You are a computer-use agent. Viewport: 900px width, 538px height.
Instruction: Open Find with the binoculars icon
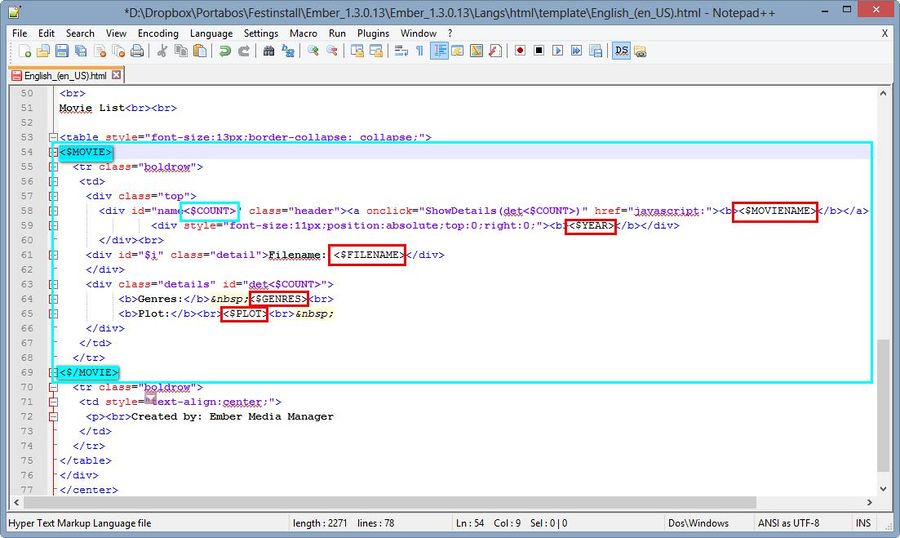tap(269, 51)
